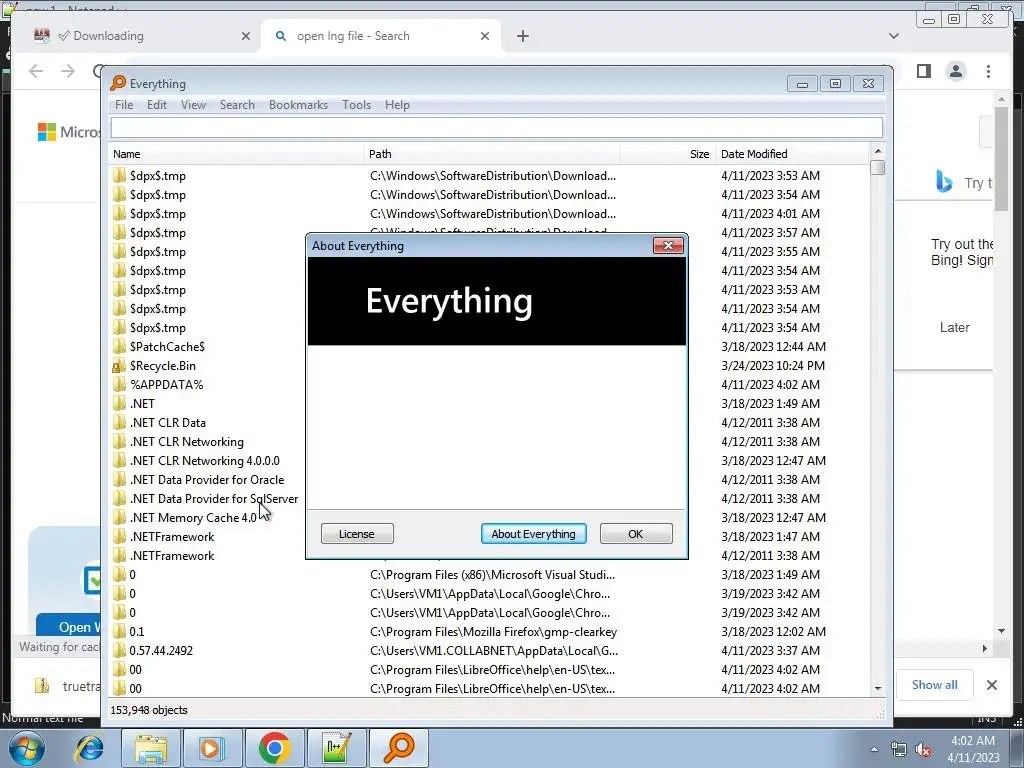This screenshot has width=1024, height=768.
Task: Open the Help menu in Everything
Action: pos(397,104)
